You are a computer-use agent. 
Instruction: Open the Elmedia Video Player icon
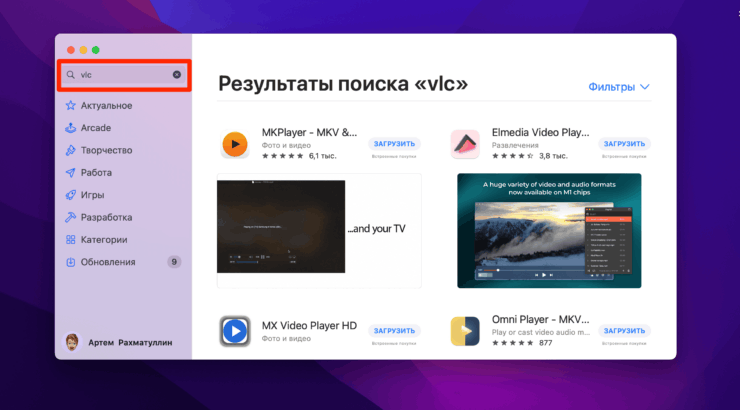click(465, 144)
